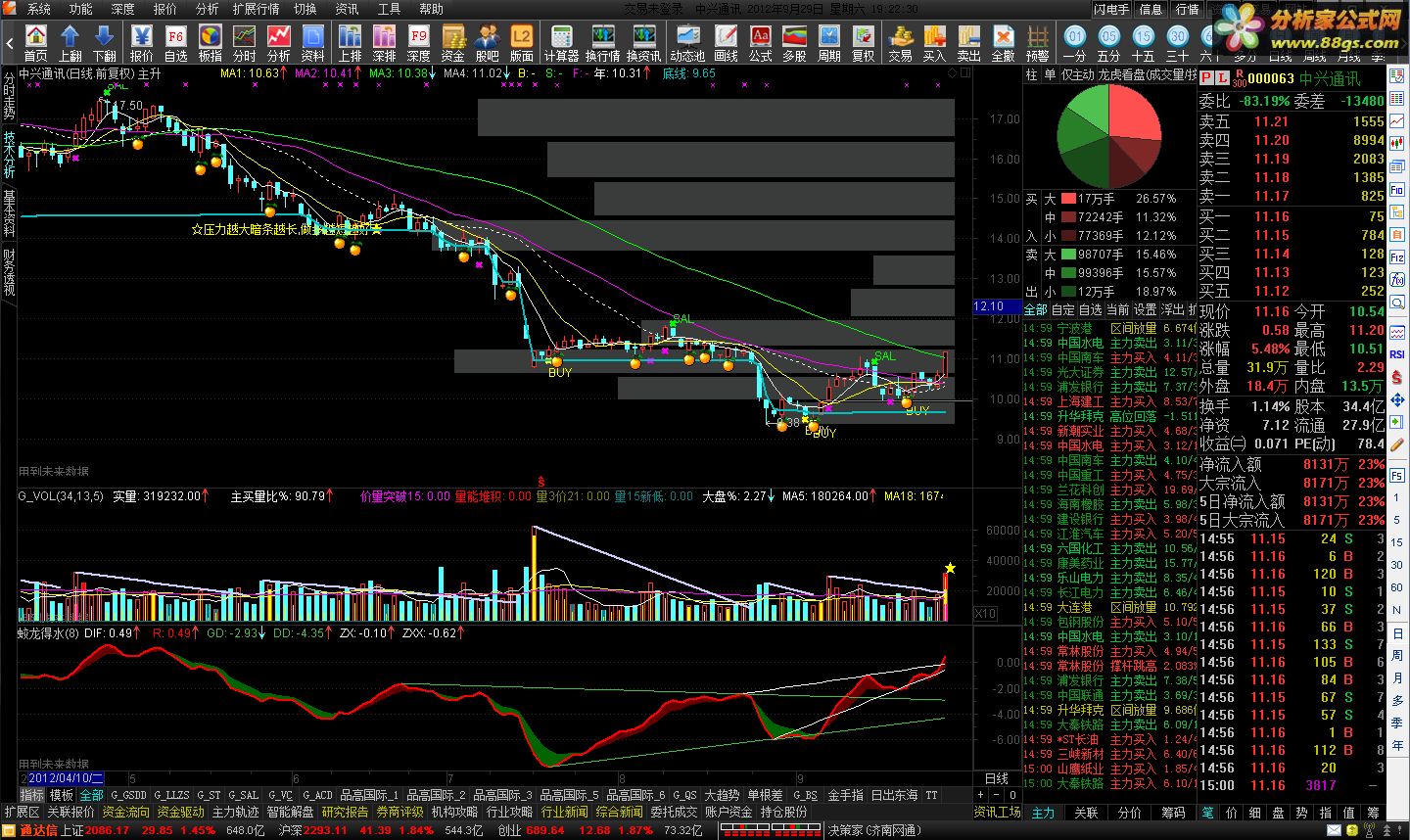Viewport: 1410px width, 840px height.
Task: Click the 信息 button in title bar
Action: [x=1151, y=9]
